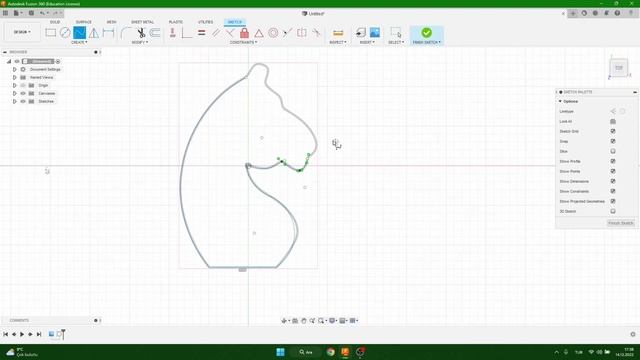Toggle Sketch Grid checkbox

point(613,131)
